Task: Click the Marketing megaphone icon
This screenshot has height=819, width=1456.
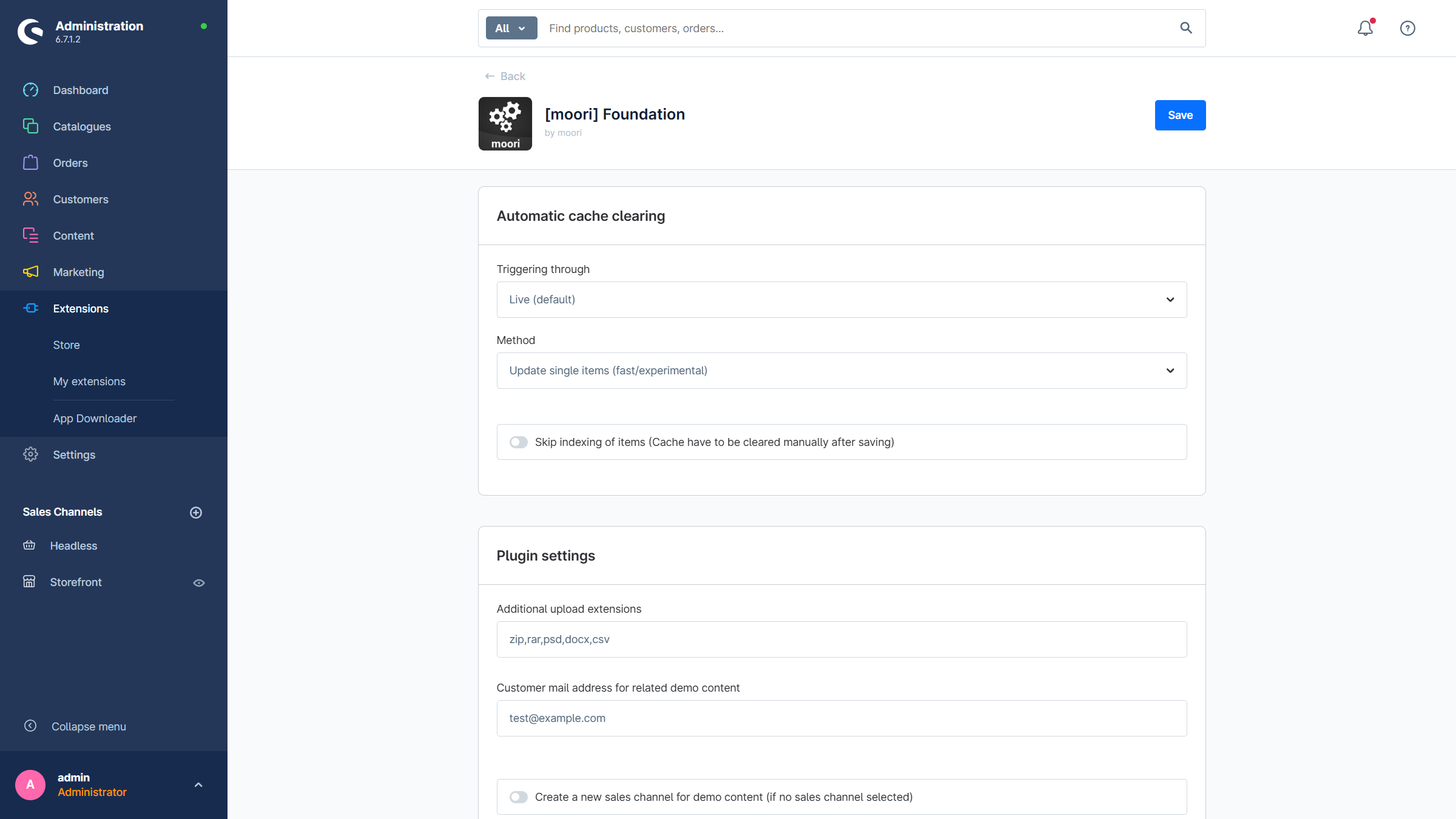Action: click(30, 272)
